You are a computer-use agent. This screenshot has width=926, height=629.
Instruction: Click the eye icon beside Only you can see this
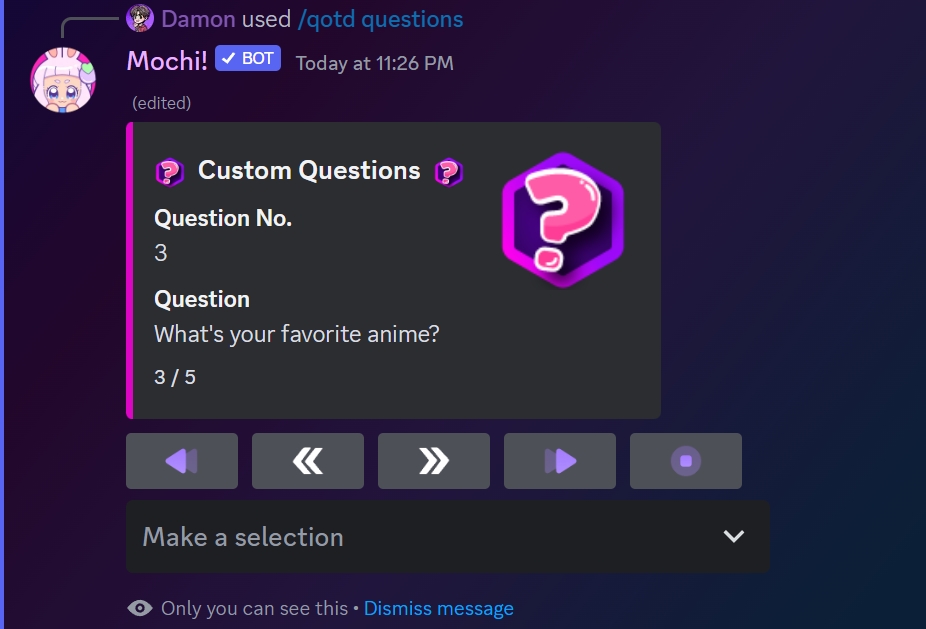click(x=140, y=608)
